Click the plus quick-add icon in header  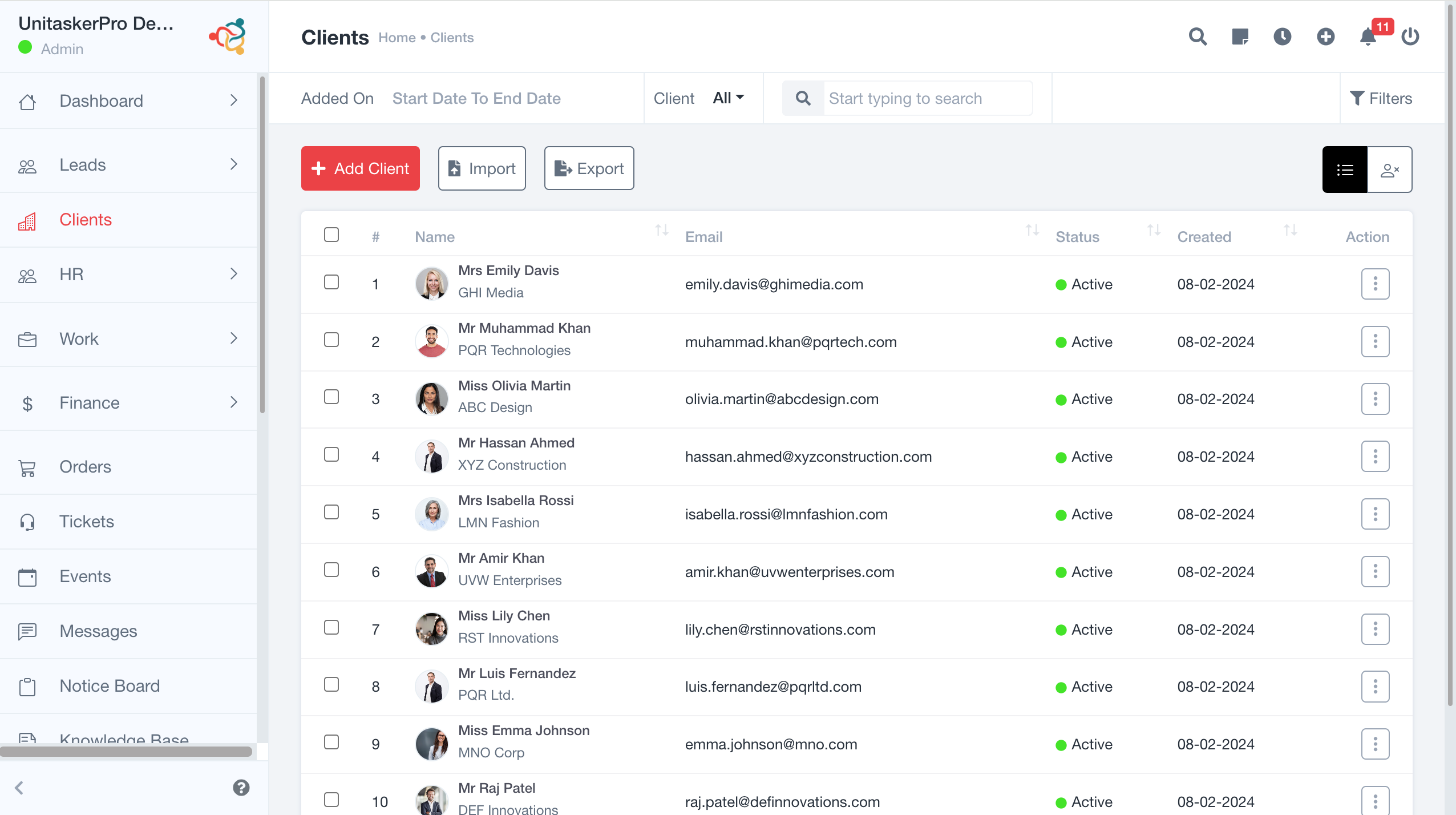1325,37
